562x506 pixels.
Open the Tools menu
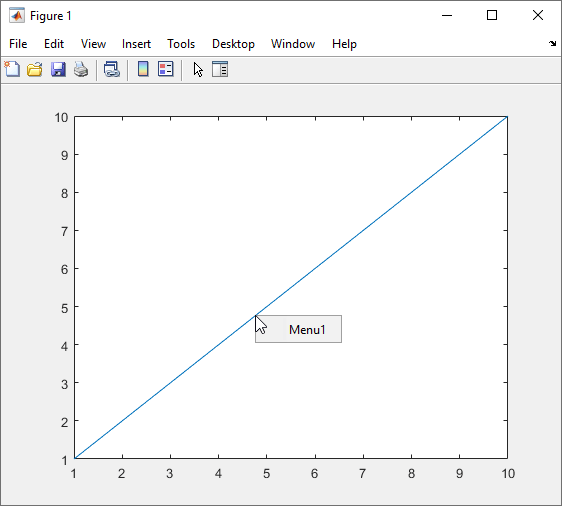click(181, 44)
